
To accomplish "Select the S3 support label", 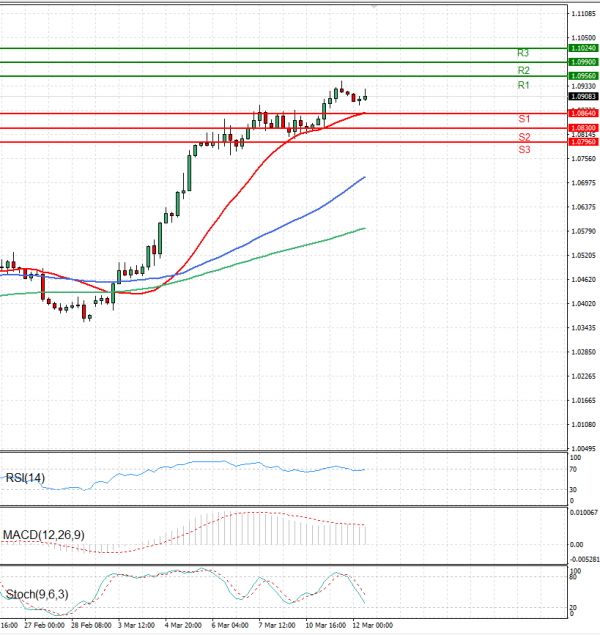I will [523, 149].
